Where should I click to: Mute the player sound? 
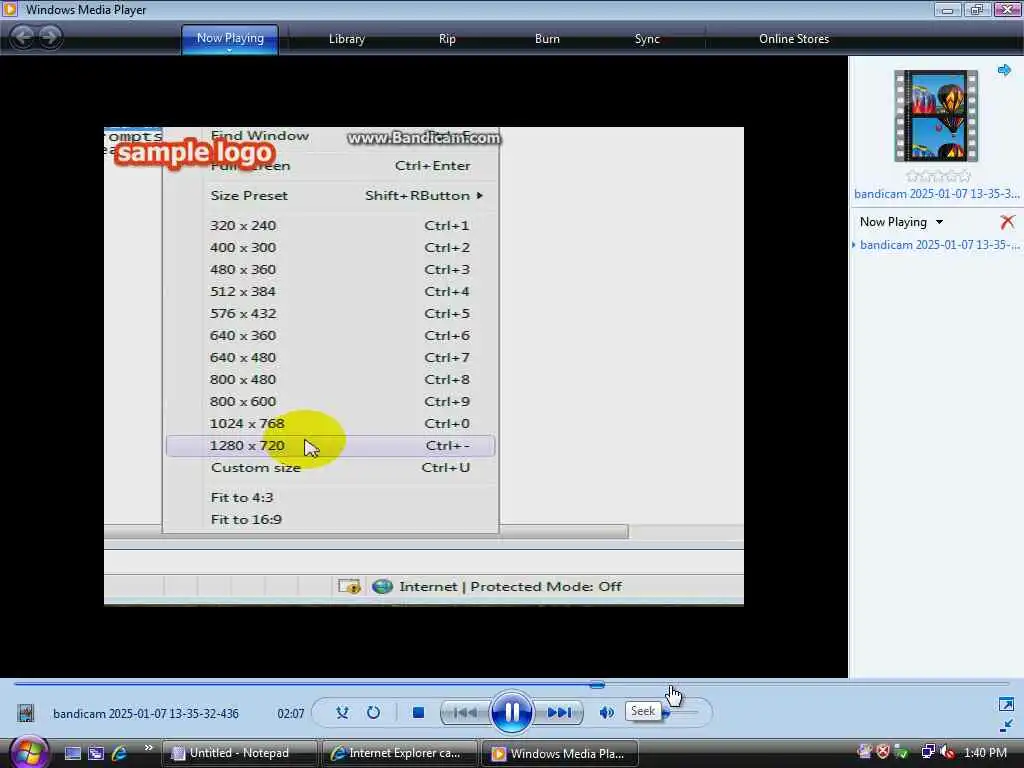click(606, 712)
